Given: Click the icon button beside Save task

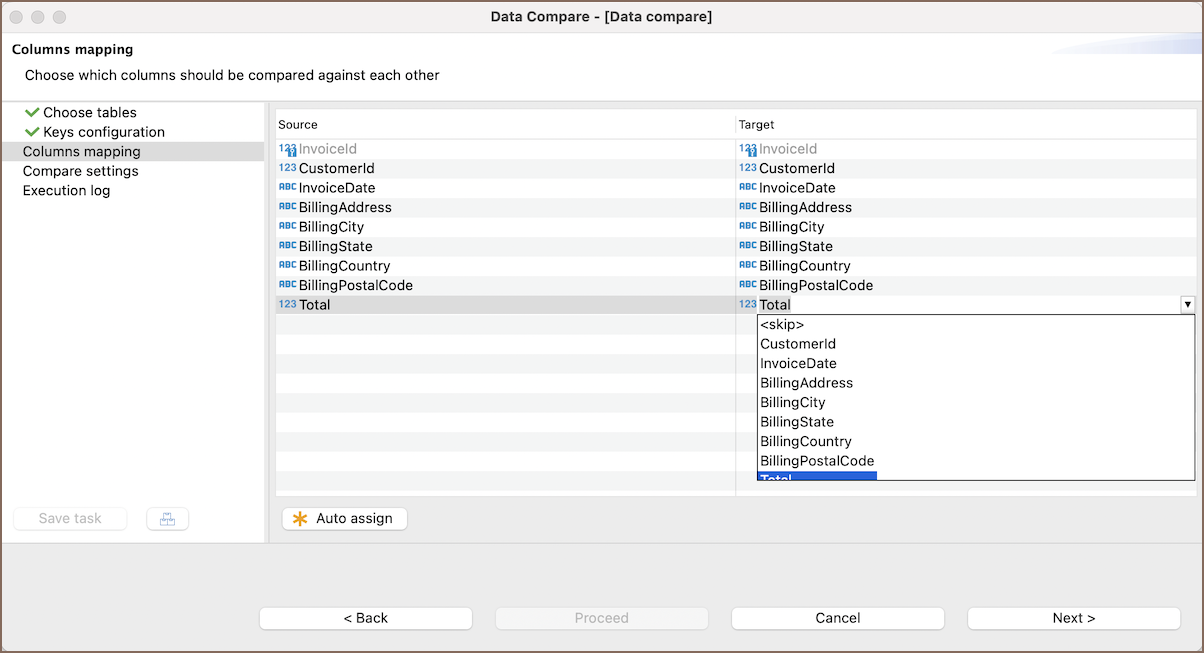Looking at the screenshot, I should pos(167,519).
